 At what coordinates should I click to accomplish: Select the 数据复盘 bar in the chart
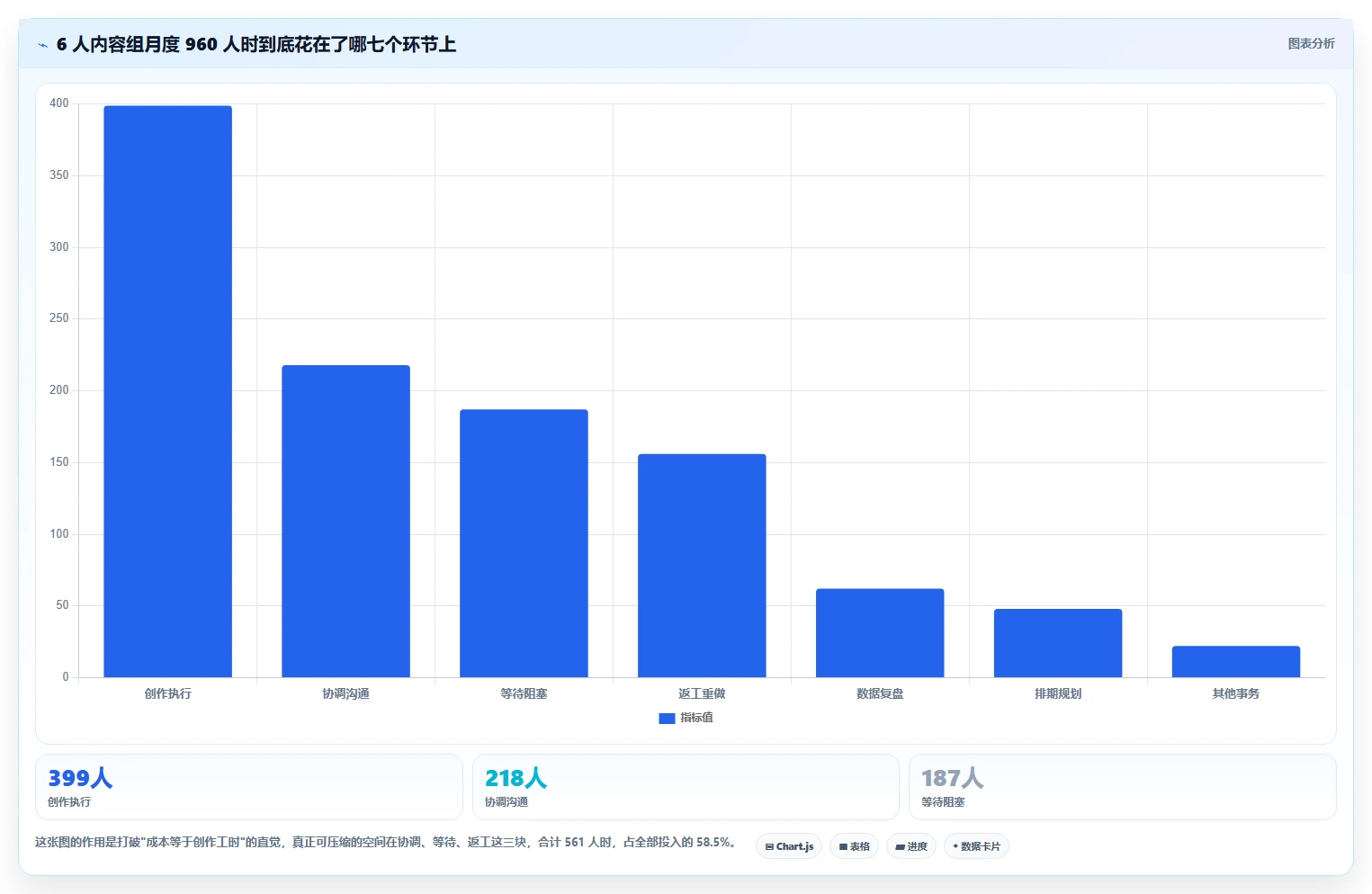pyautogui.click(x=880, y=633)
